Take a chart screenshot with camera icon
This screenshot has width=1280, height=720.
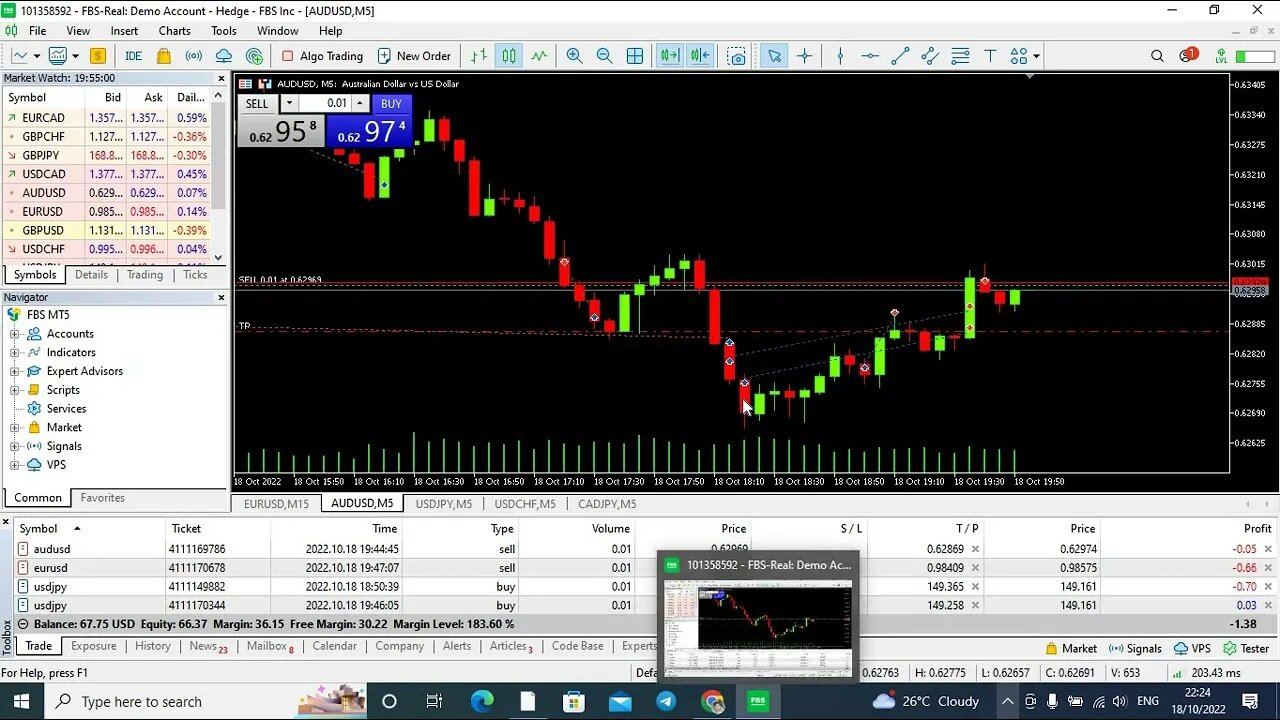point(737,56)
